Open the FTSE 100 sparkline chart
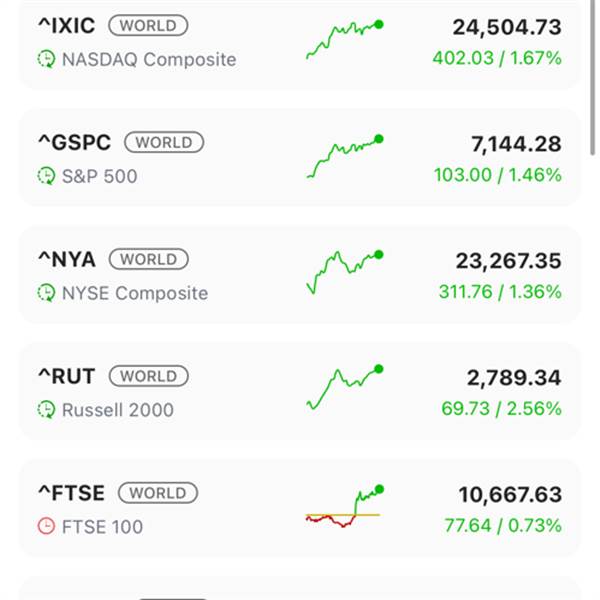 344,507
